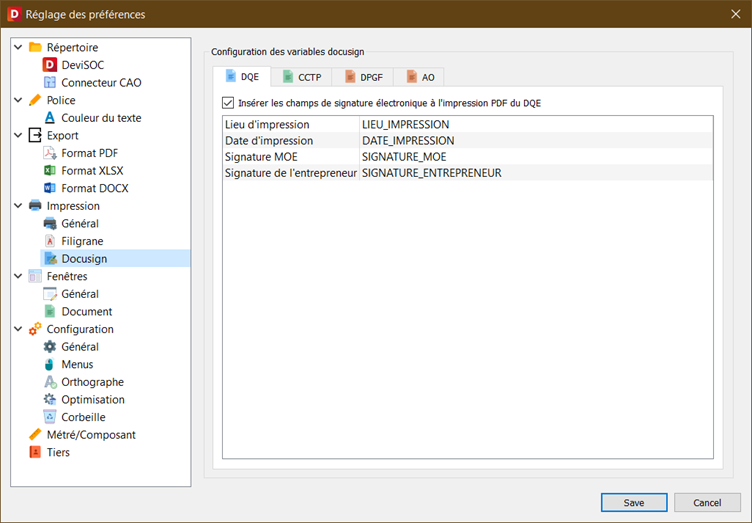Open Orthographe label under Configuration
Screen dimensions: 752x523
93,382
